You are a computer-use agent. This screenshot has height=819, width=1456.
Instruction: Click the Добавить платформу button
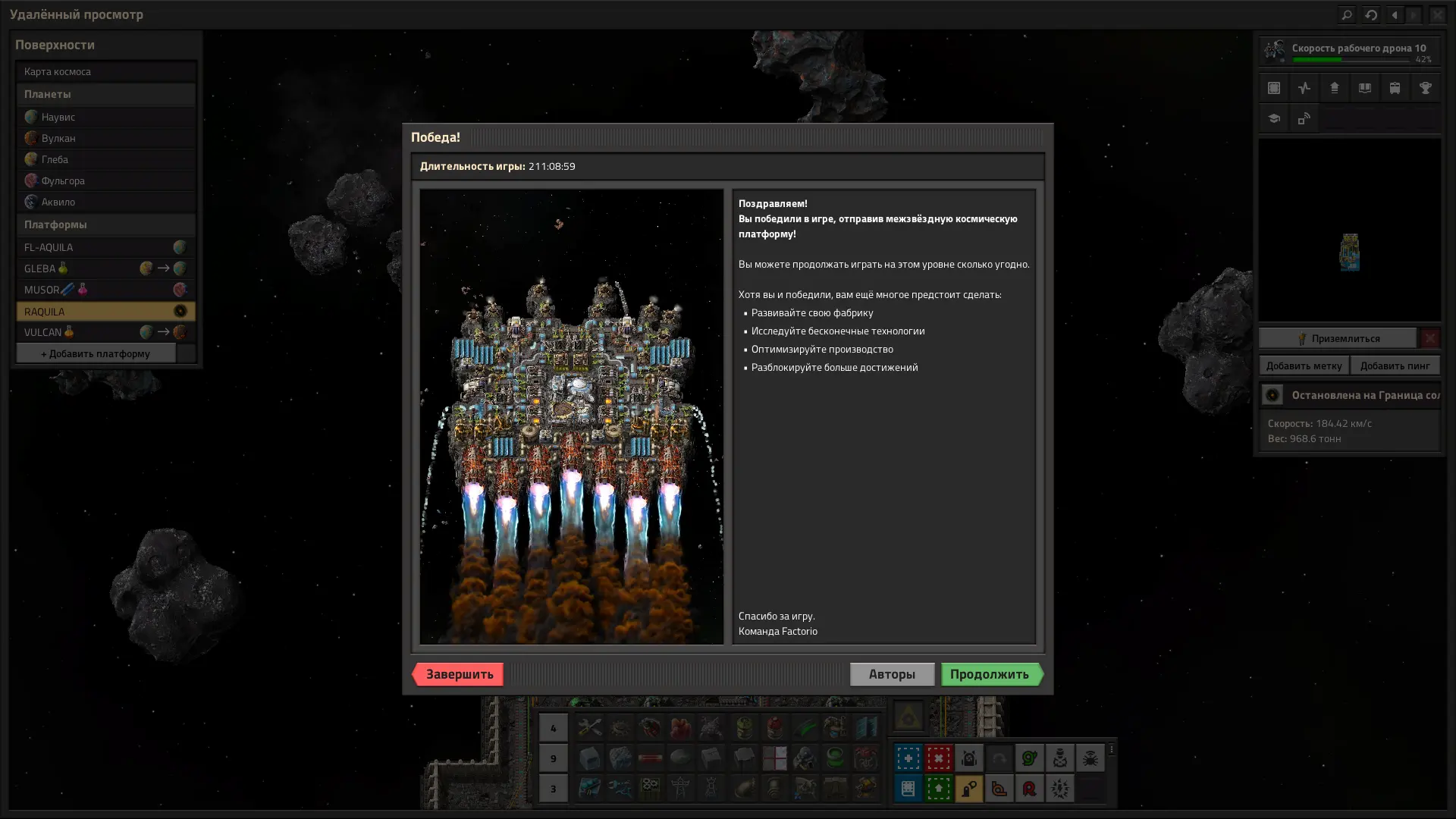pyautogui.click(x=96, y=353)
